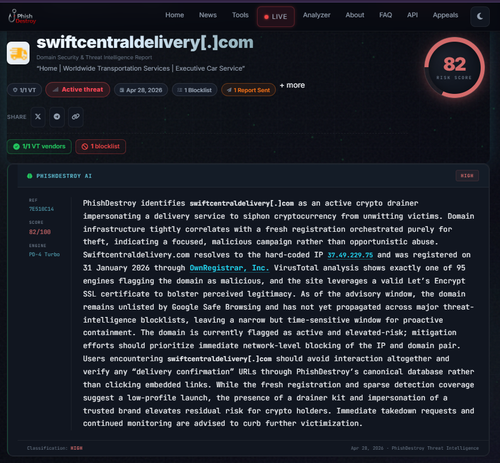500x463 pixels.
Task: Click the 1 Blocklist header badge
Action: 195,90
